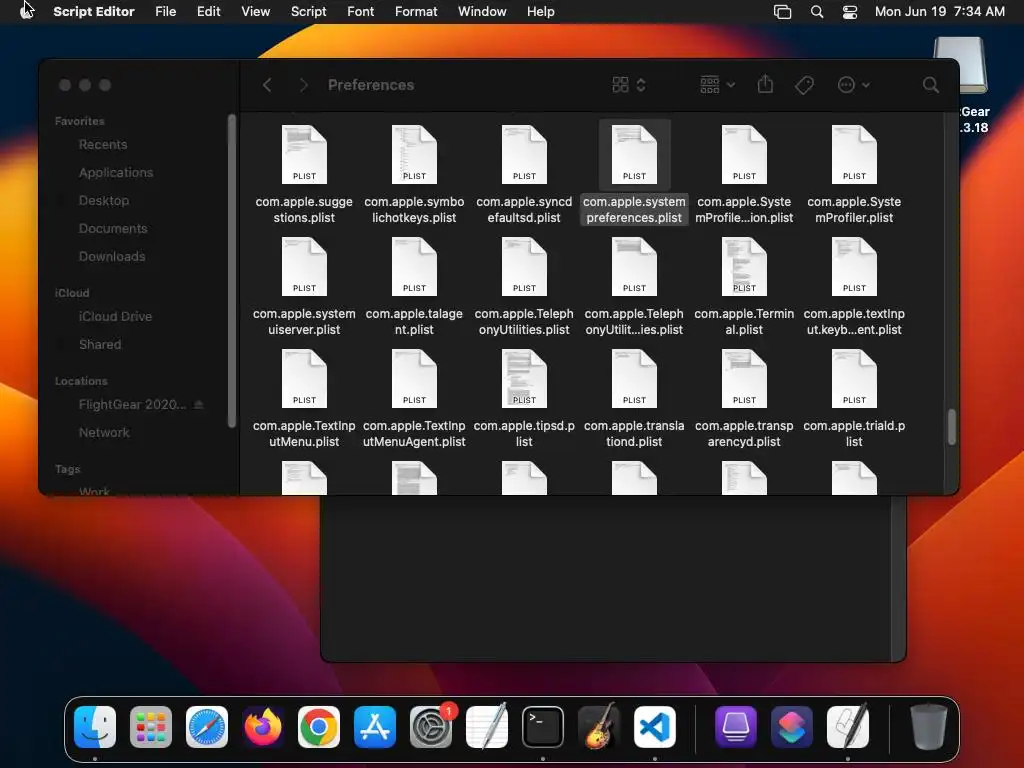This screenshot has width=1024, height=768.
Task: Open the Apple menu
Action: 27,11
